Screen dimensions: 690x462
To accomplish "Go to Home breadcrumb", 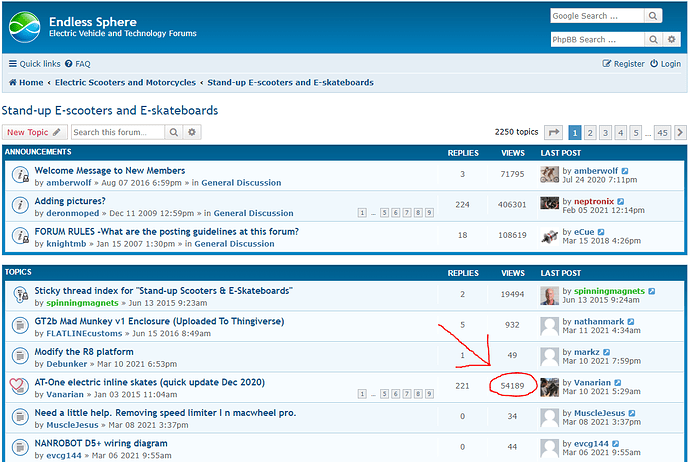I will pos(26,82).
